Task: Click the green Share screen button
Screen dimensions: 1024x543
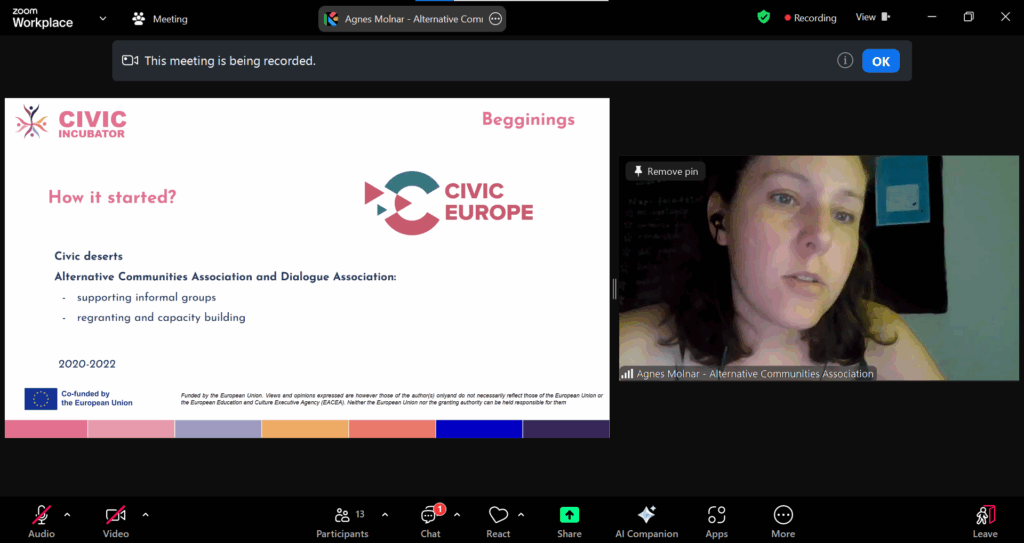Action: pyautogui.click(x=569, y=520)
